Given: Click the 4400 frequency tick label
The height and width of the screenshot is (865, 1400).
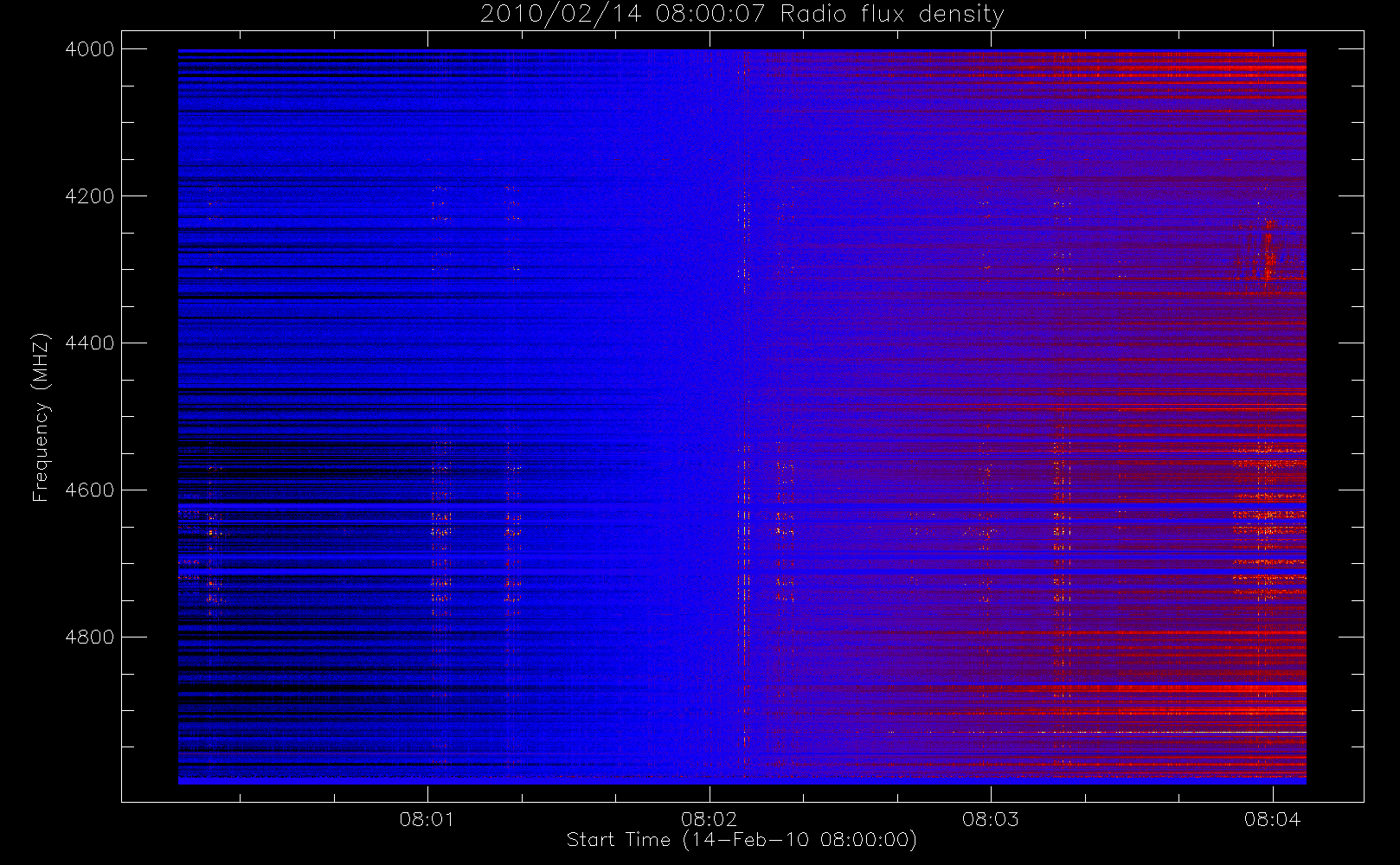Looking at the screenshot, I should [x=90, y=343].
